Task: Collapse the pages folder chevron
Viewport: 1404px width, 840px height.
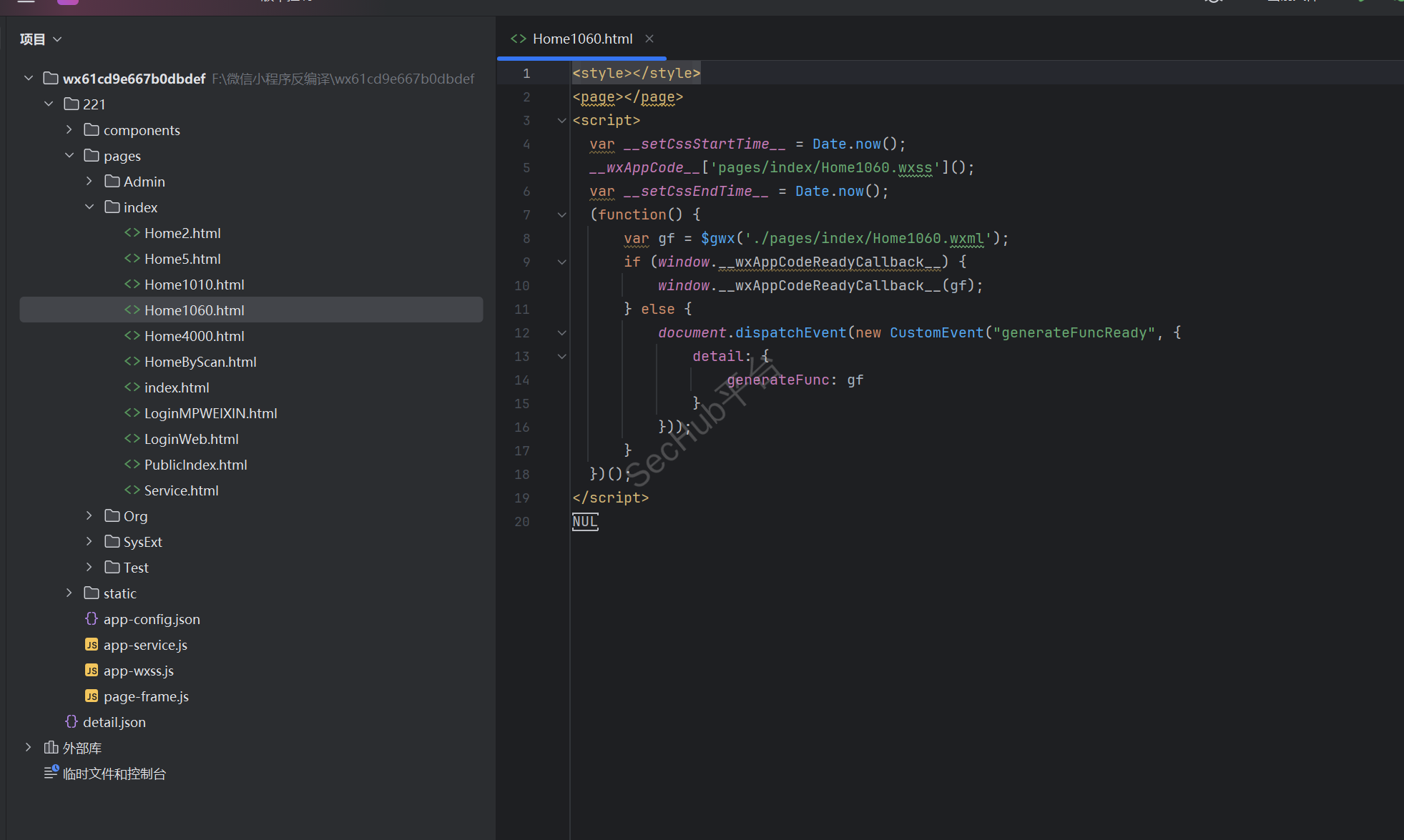Action: click(x=69, y=155)
